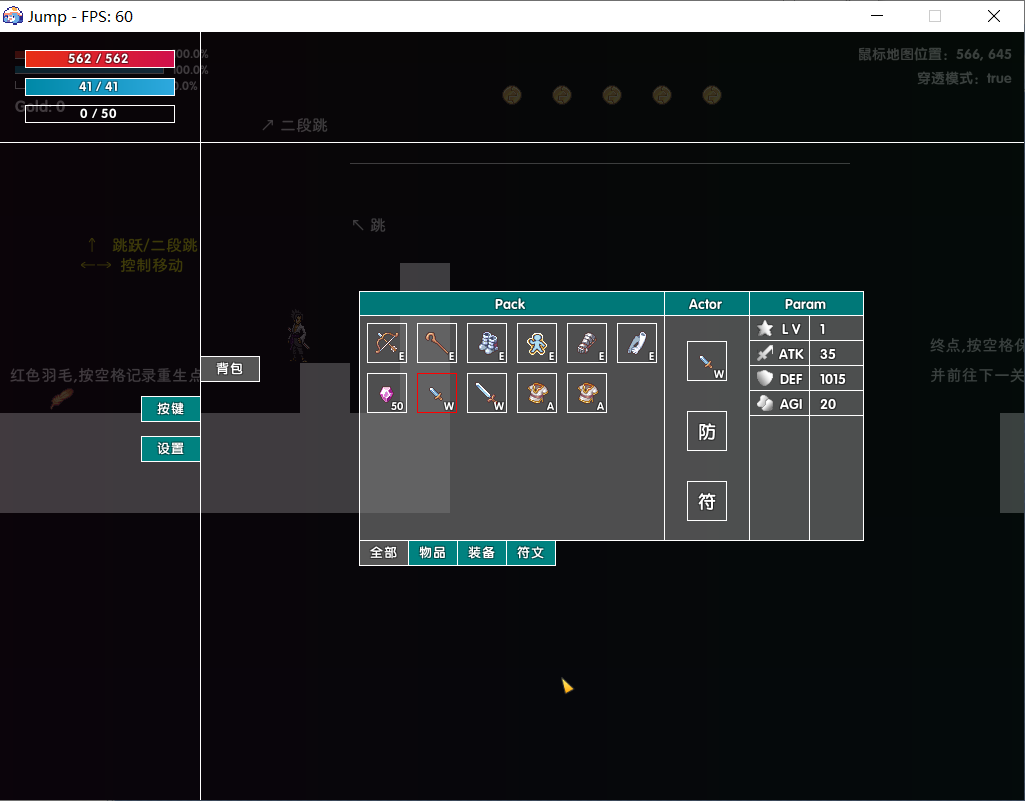Open the 防 armor slot under Actor
Screen dimensions: 1025x801
point(707,431)
